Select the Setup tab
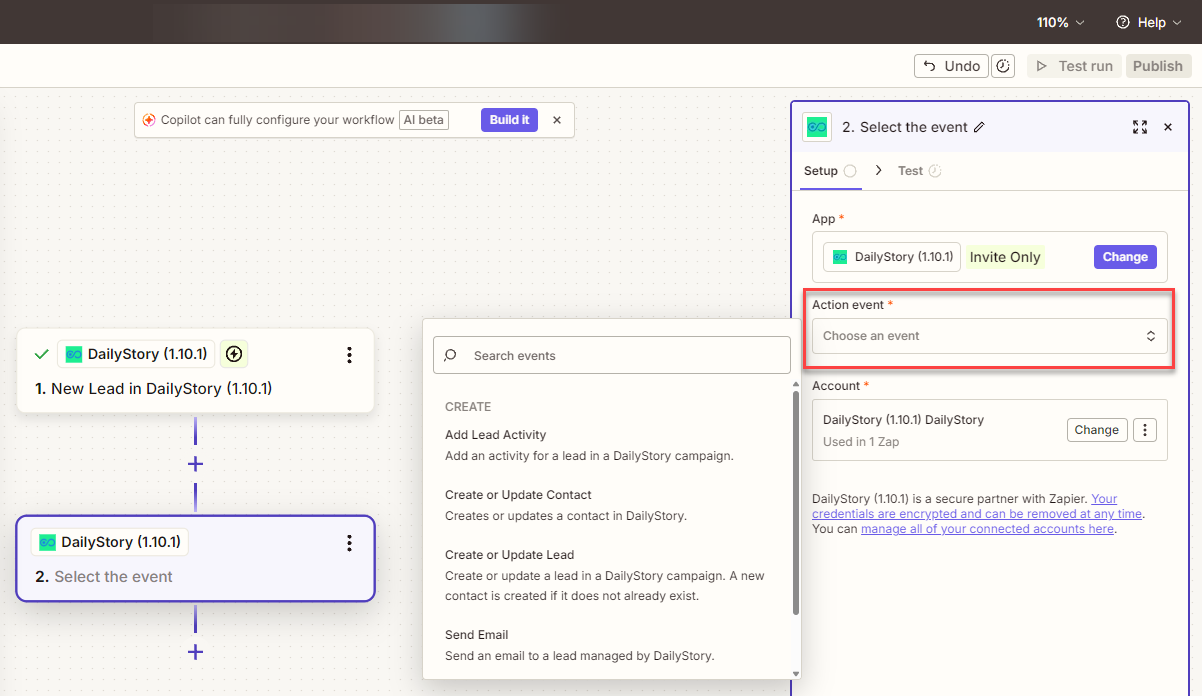The height and width of the screenshot is (696, 1202). tap(821, 171)
